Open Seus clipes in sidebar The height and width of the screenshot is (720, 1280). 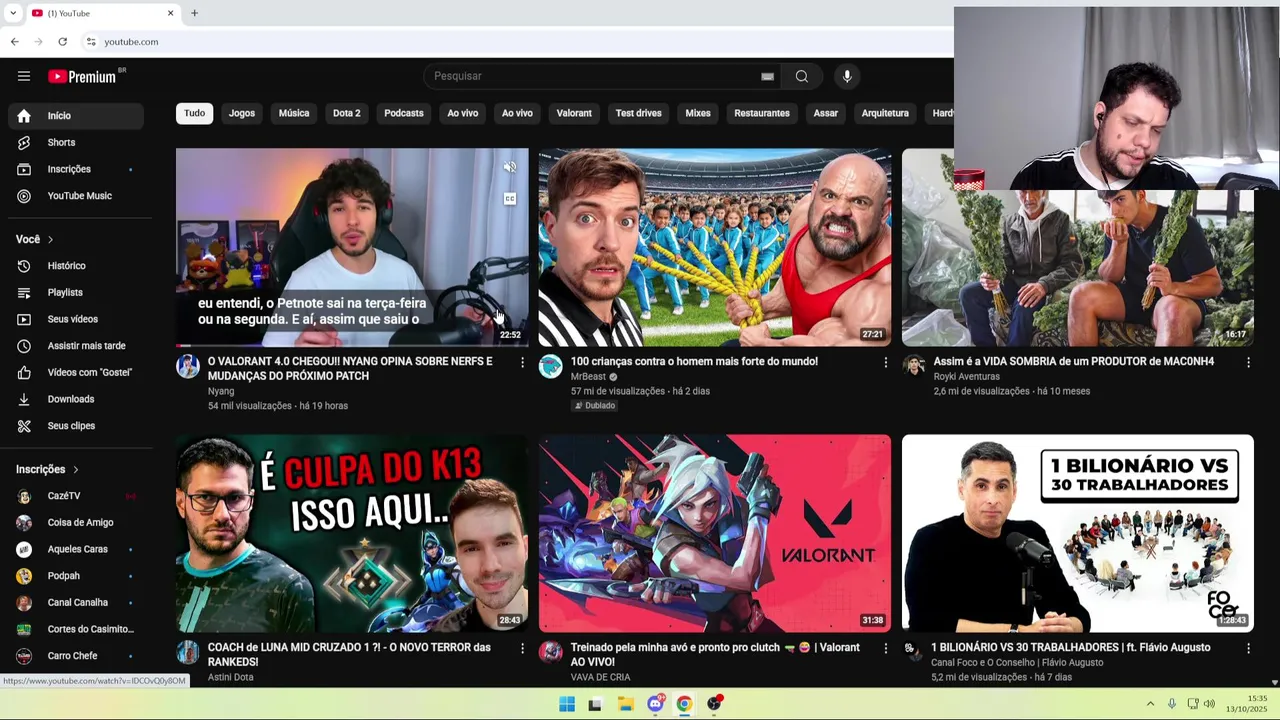point(76,426)
